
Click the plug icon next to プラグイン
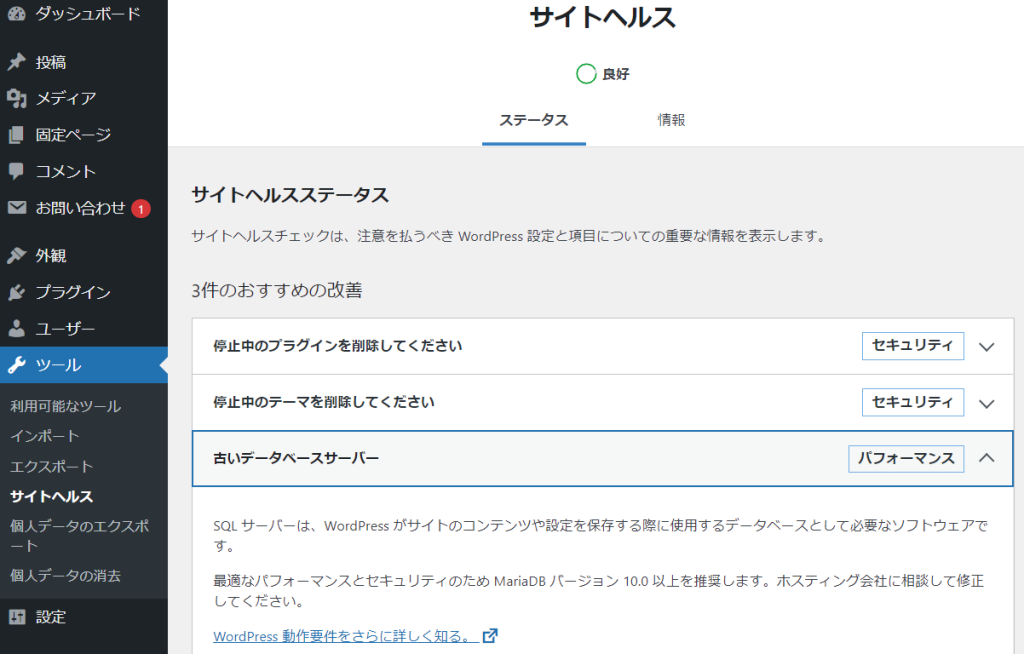(16, 292)
